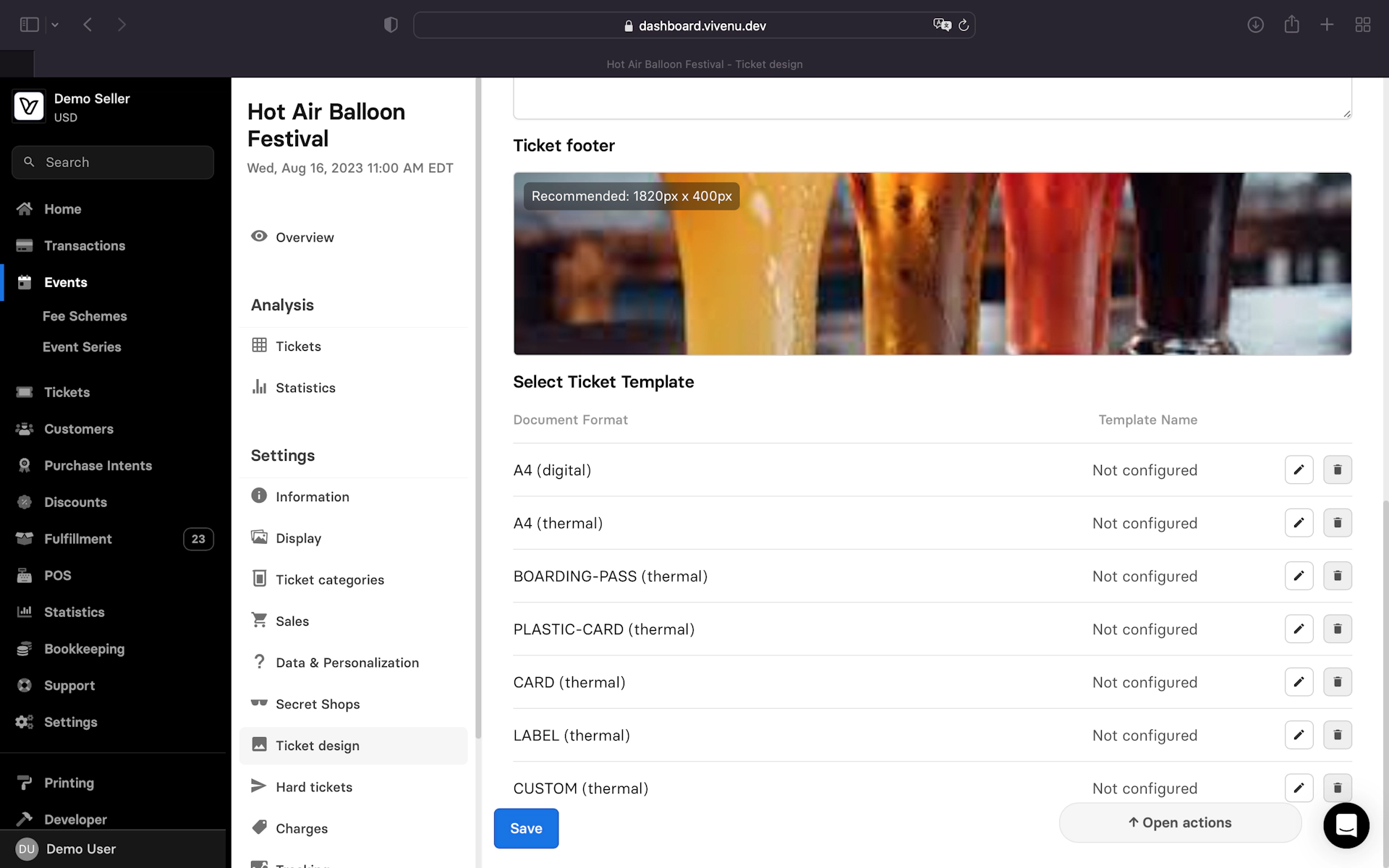Screen dimensions: 1389x868
Task: Delete the A4 (thermal) template with trash icon
Action: [1337, 523]
